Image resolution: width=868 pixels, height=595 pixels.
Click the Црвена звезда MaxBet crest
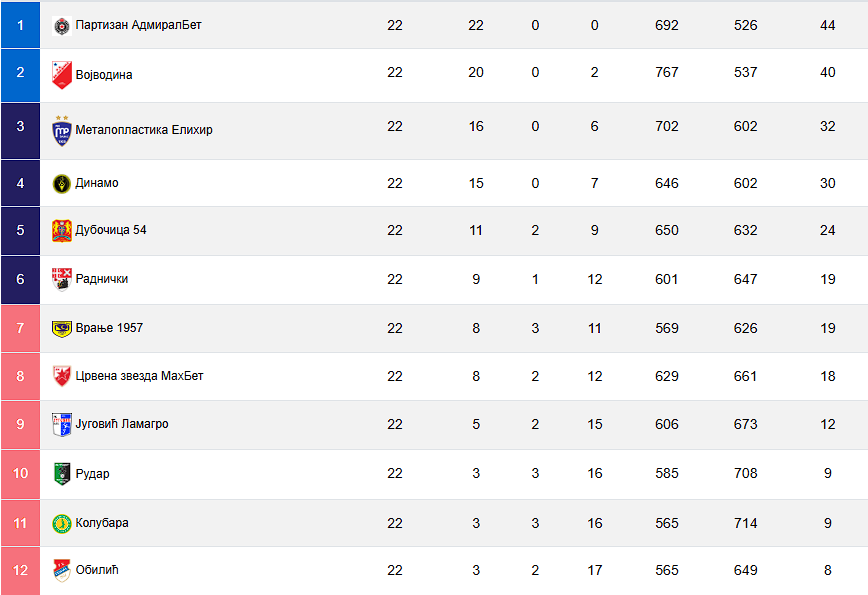coord(62,376)
